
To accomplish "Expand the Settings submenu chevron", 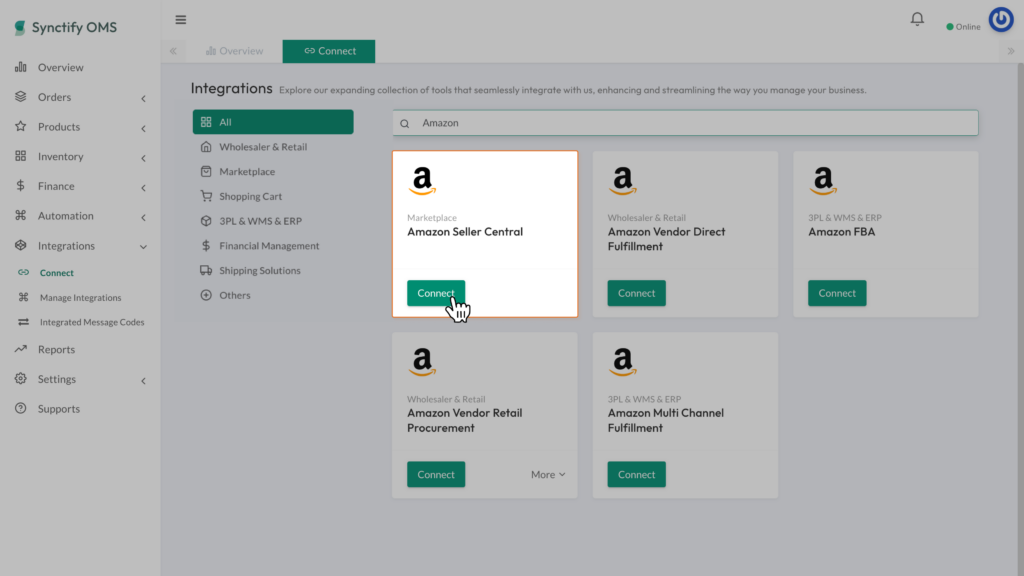I will pos(143,381).
